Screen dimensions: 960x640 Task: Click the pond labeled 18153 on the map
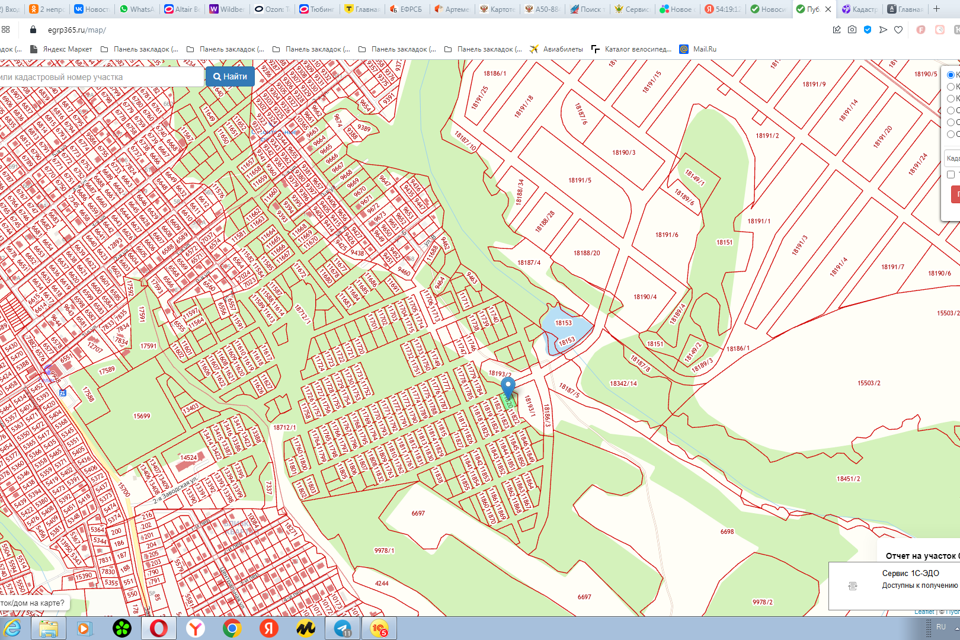tap(563, 323)
